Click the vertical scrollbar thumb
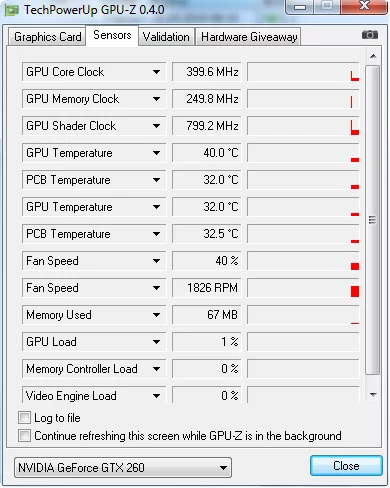 [373, 220]
